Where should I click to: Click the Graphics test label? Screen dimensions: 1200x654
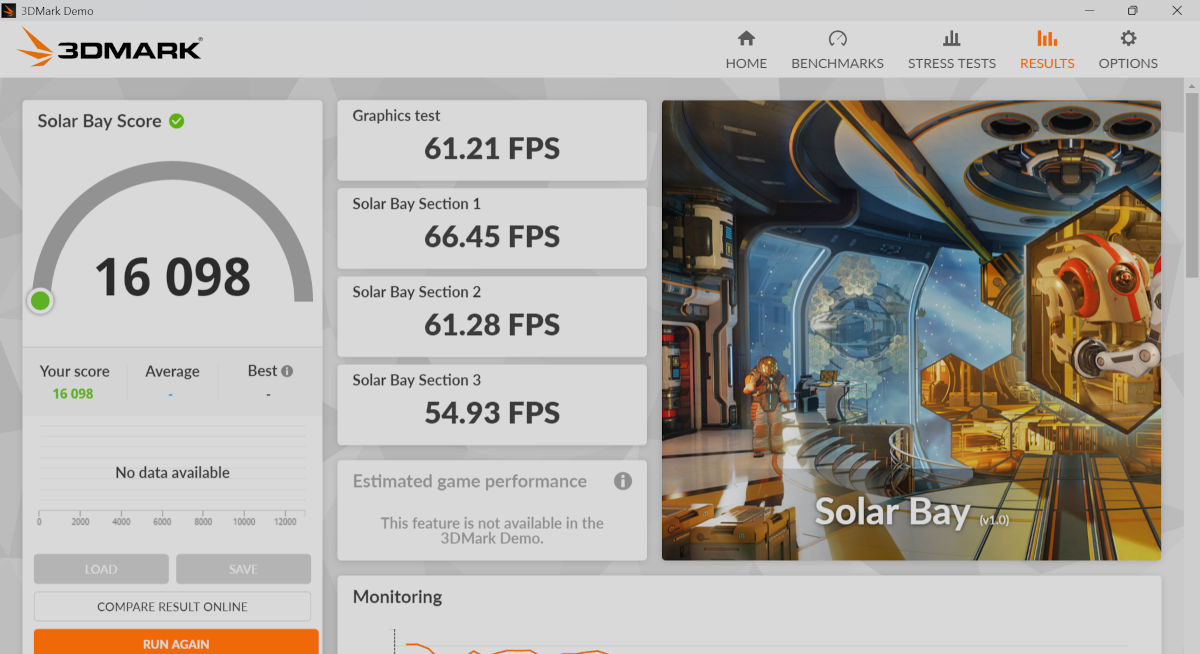coord(396,116)
